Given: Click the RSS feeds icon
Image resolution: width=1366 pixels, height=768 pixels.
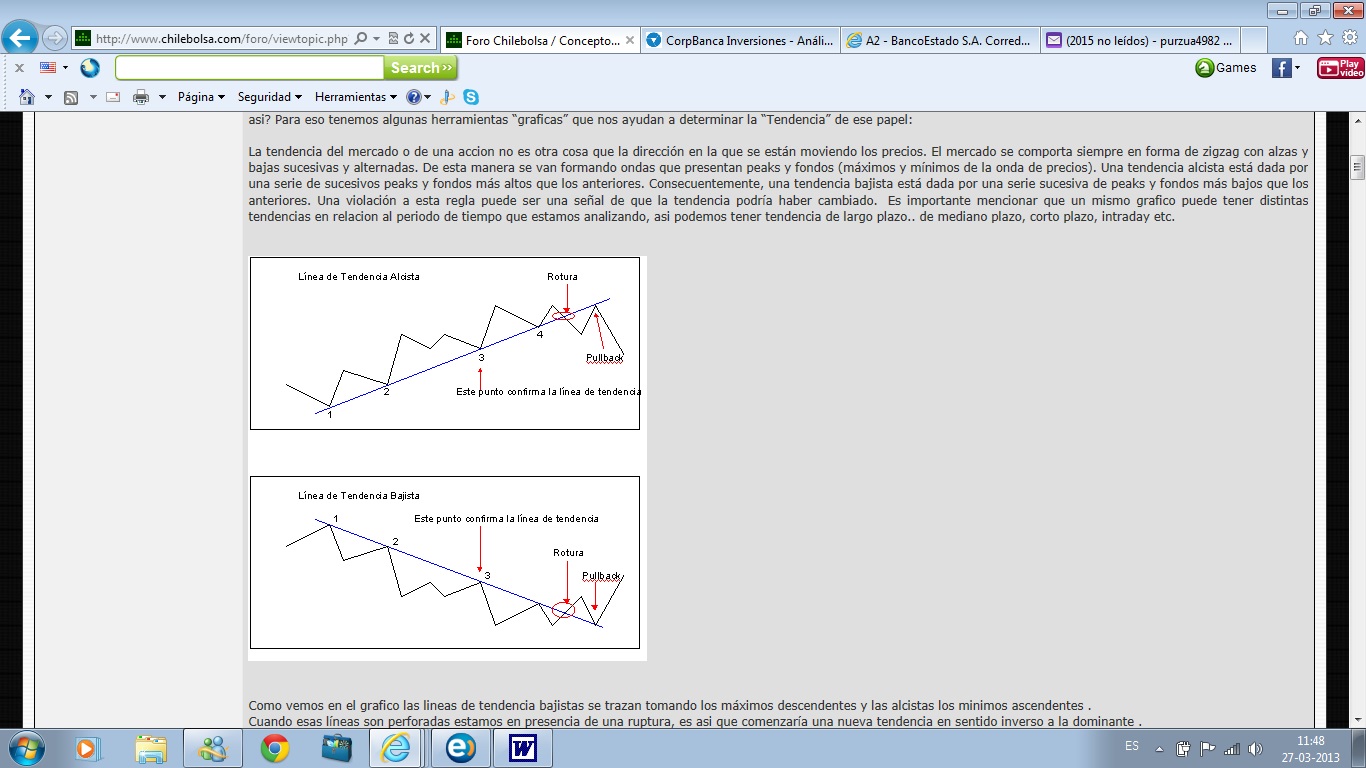Looking at the screenshot, I should 71,97.
